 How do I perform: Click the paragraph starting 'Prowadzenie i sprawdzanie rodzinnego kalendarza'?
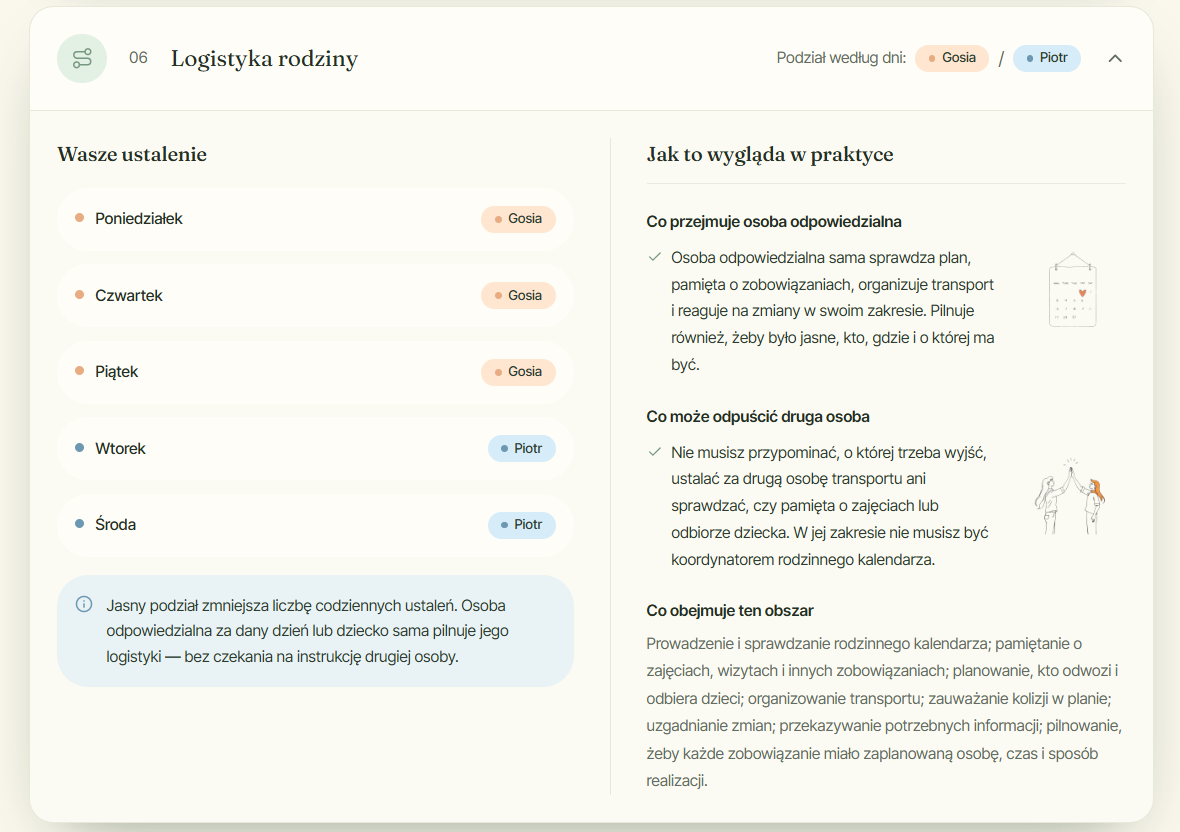click(x=885, y=712)
